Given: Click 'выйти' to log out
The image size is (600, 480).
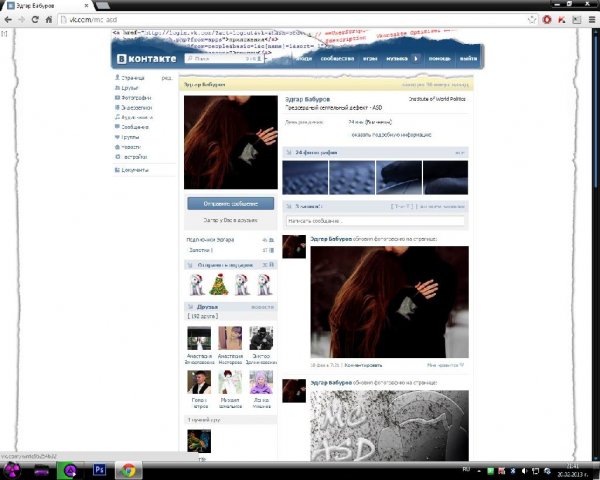Looking at the screenshot, I should [x=468, y=59].
